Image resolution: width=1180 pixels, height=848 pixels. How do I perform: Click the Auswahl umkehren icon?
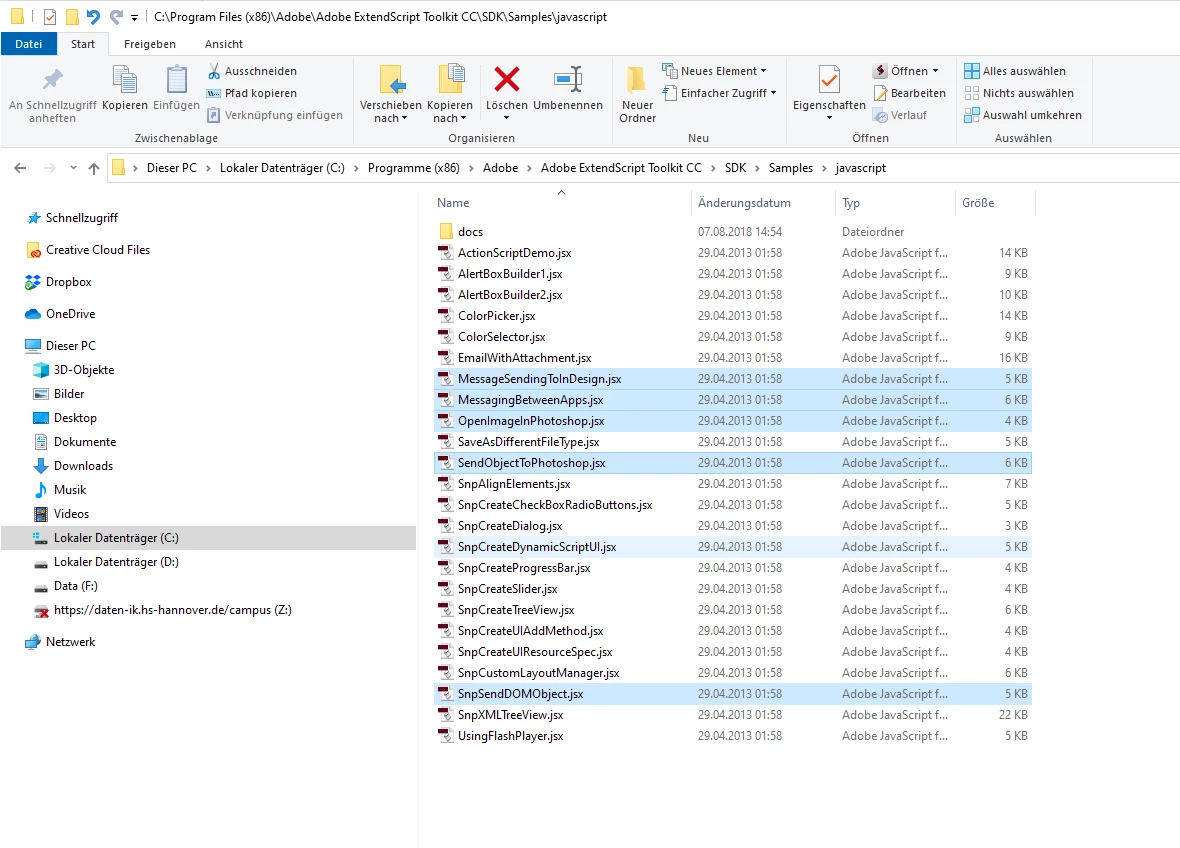(x=972, y=115)
